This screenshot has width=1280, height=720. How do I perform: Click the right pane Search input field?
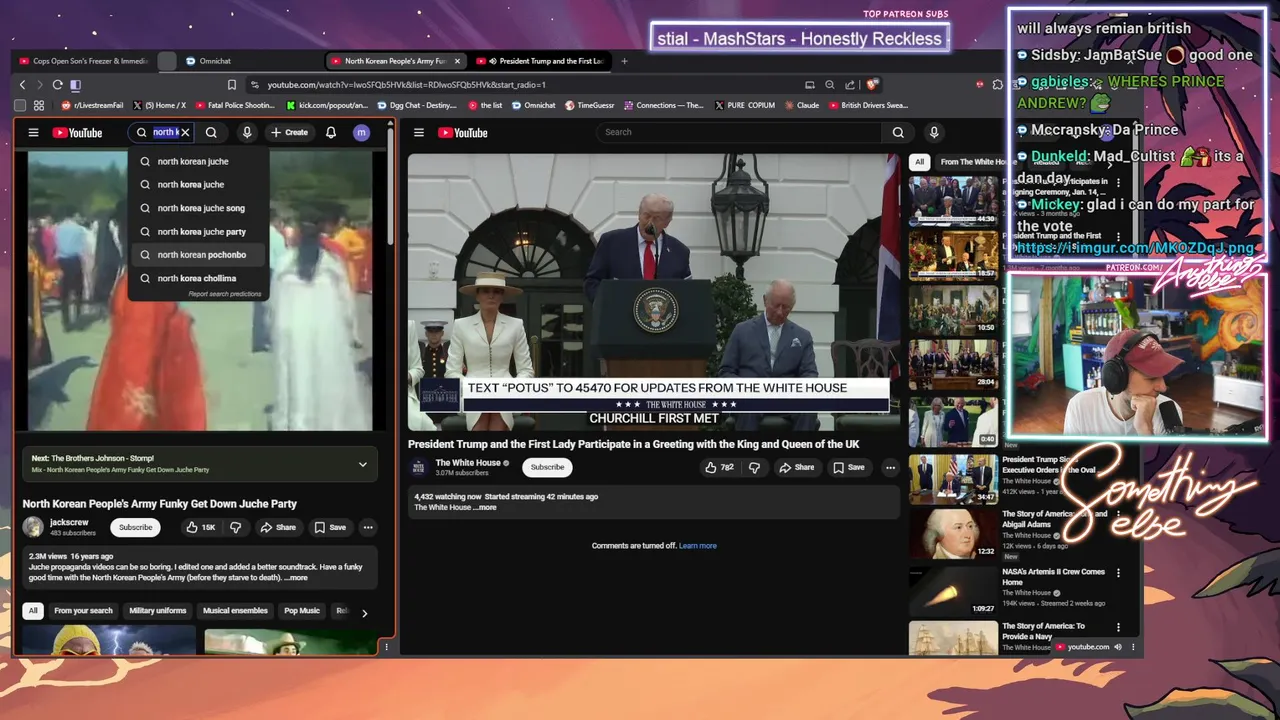point(739,132)
